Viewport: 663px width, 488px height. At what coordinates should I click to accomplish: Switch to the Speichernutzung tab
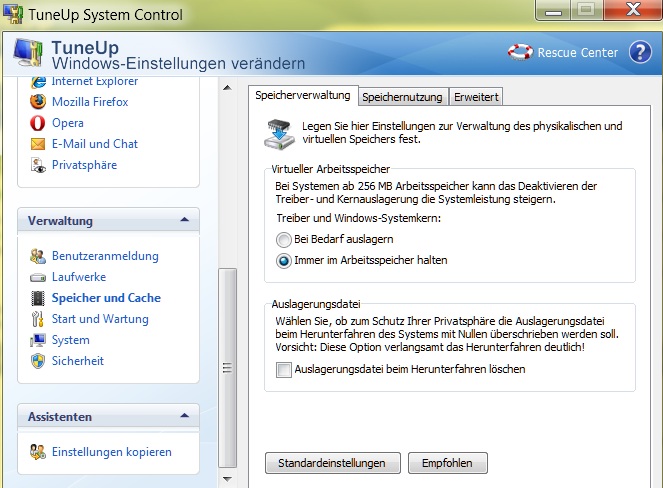(x=402, y=97)
